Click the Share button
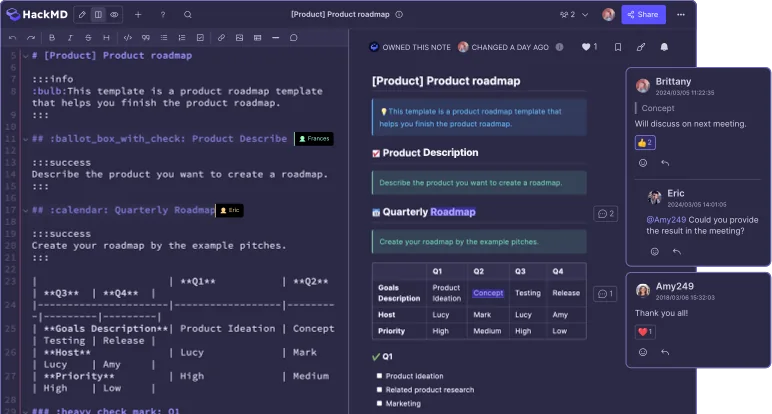This screenshot has width=772, height=414. [x=643, y=15]
